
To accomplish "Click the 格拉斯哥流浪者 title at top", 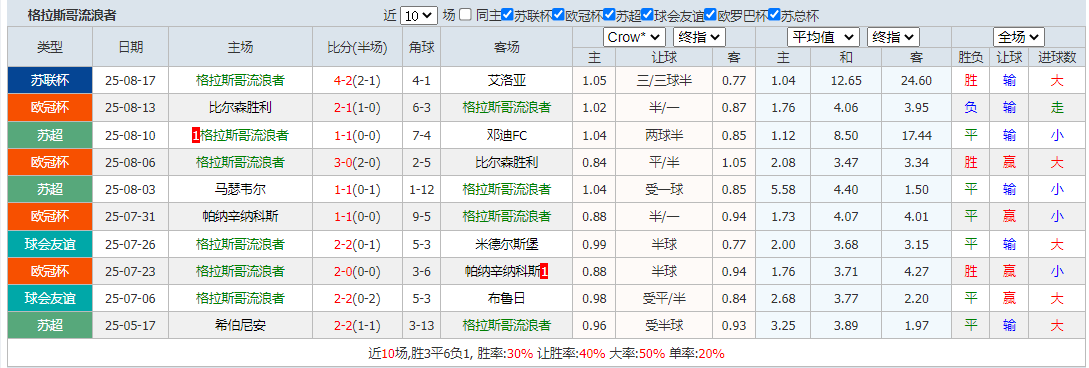I will point(72,15).
